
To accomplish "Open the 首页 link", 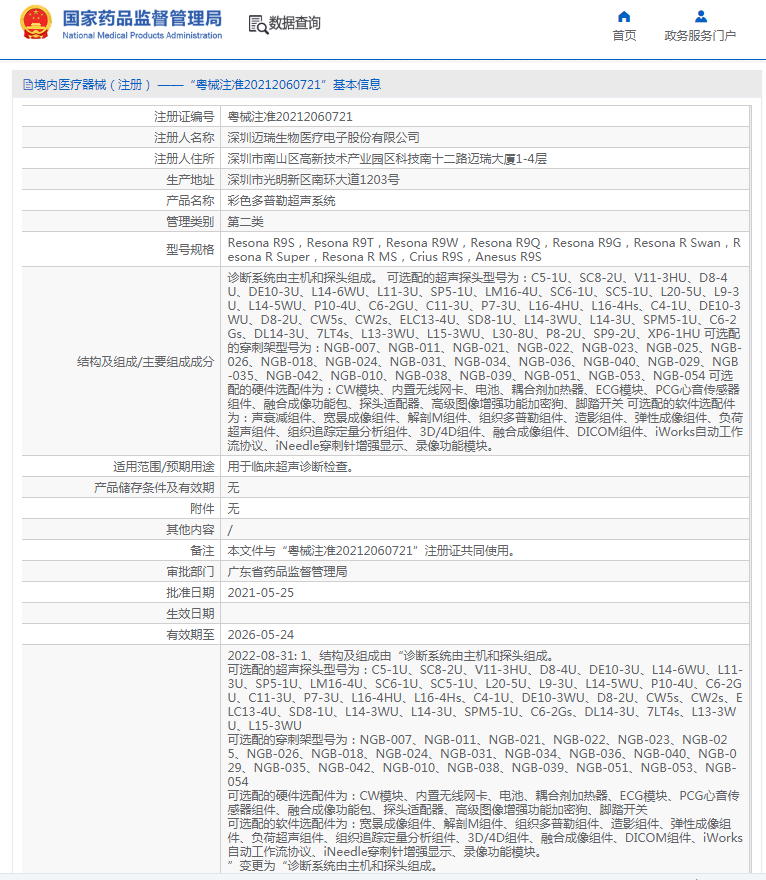I will click(x=624, y=35).
